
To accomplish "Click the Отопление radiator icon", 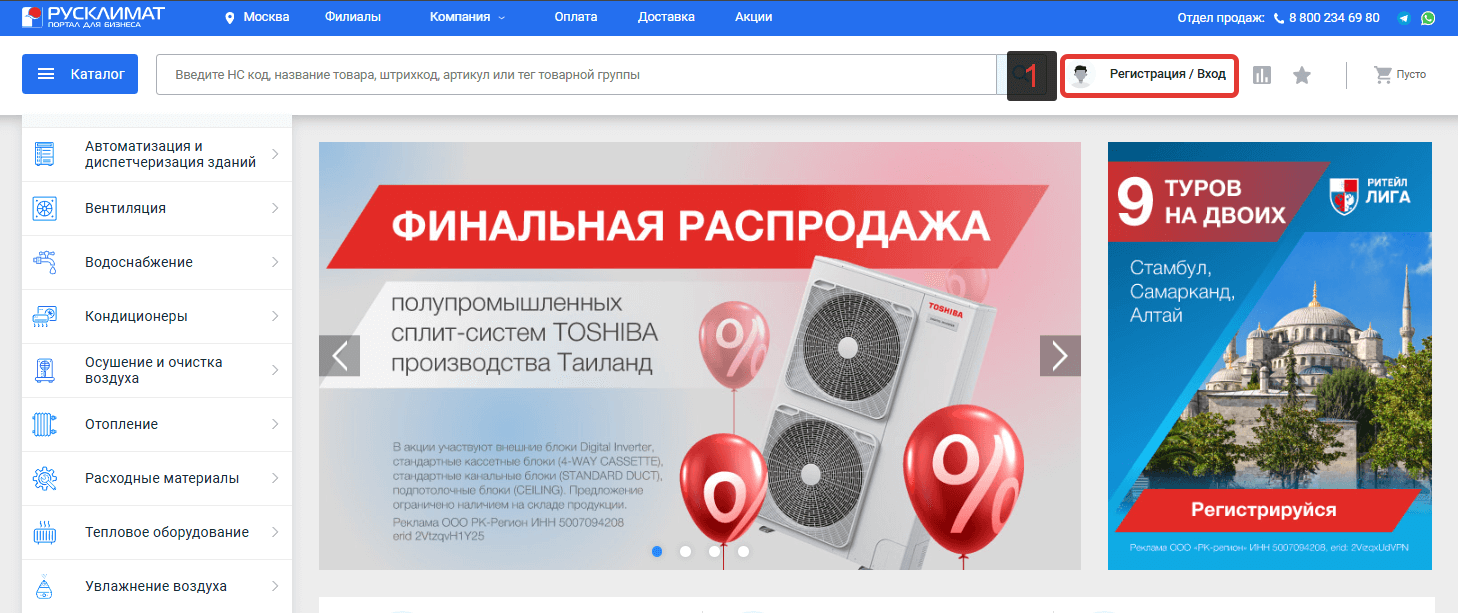I will point(45,424).
